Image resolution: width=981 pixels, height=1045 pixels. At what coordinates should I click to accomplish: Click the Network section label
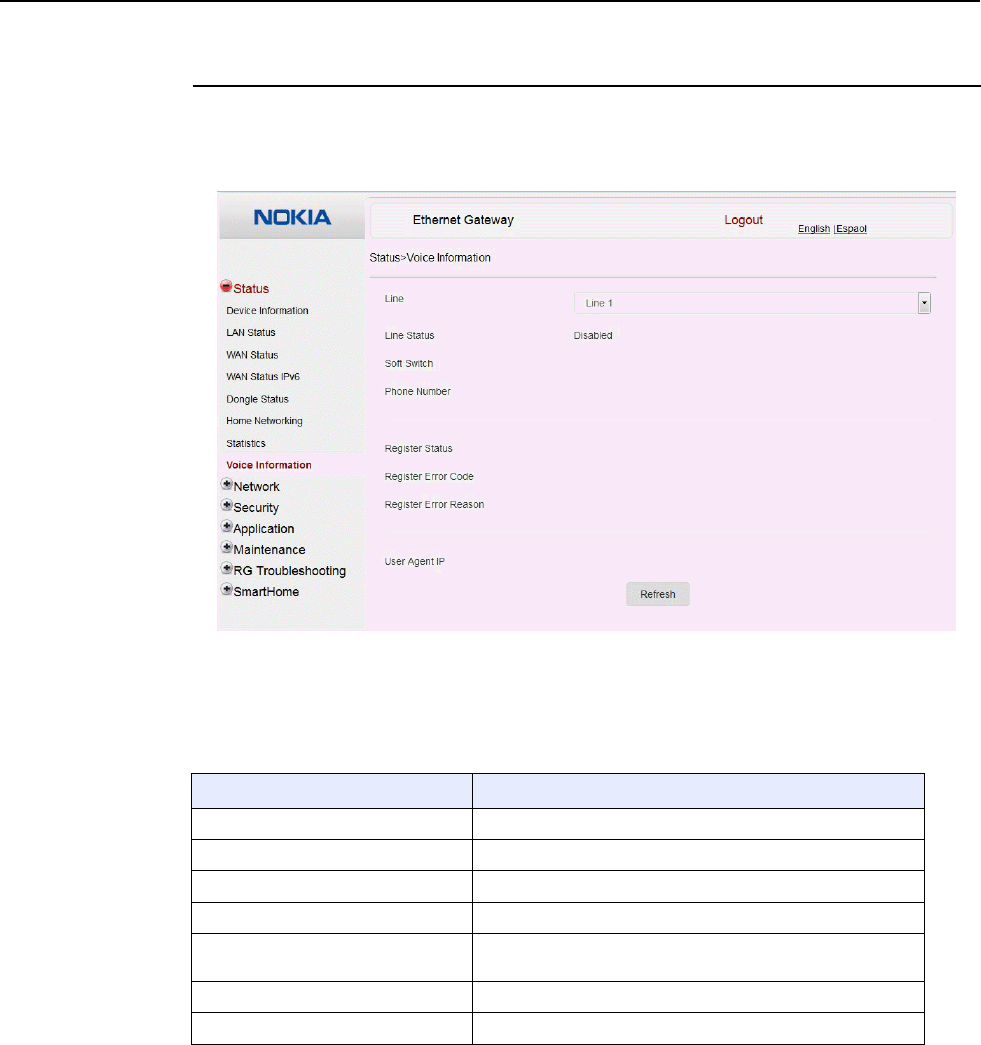coord(257,487)
